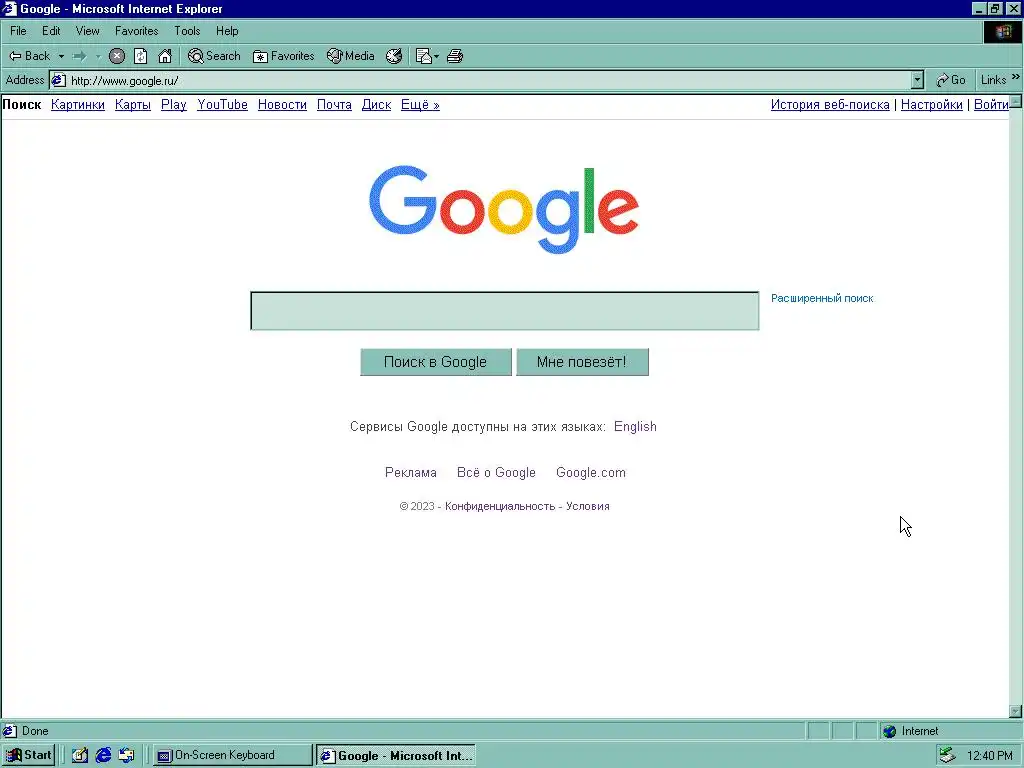The image size is (1024, 768).
Task: Click the vertical scrollbar down arrow
Action: 1016,711
